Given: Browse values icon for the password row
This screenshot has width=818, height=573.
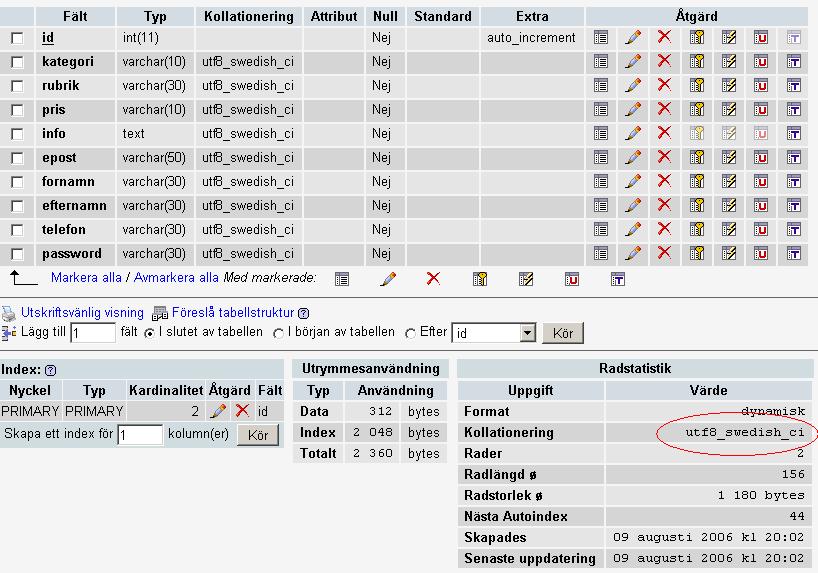Looking at the screenshot, I should pos(601,254).
